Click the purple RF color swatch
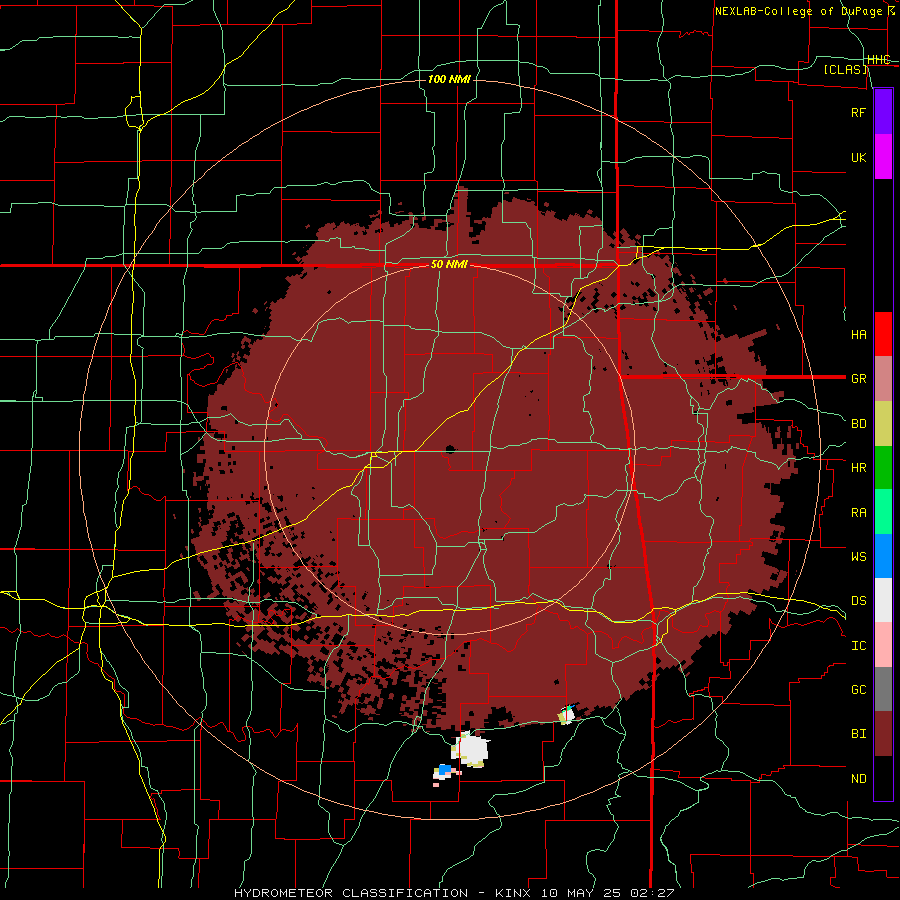This screenshot has width=900, height=900. (x=883, y=111)
